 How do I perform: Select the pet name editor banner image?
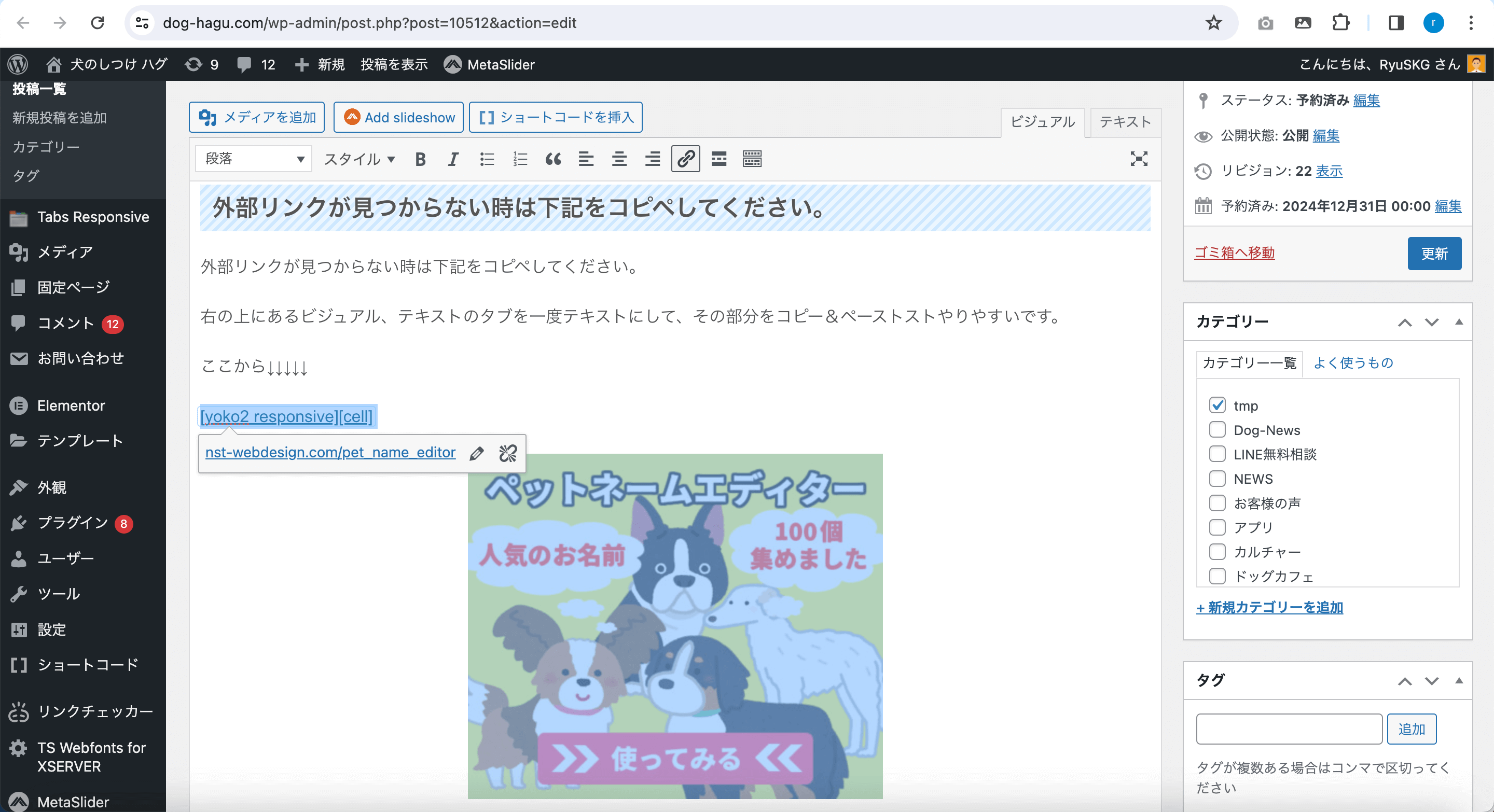[675, 626]
